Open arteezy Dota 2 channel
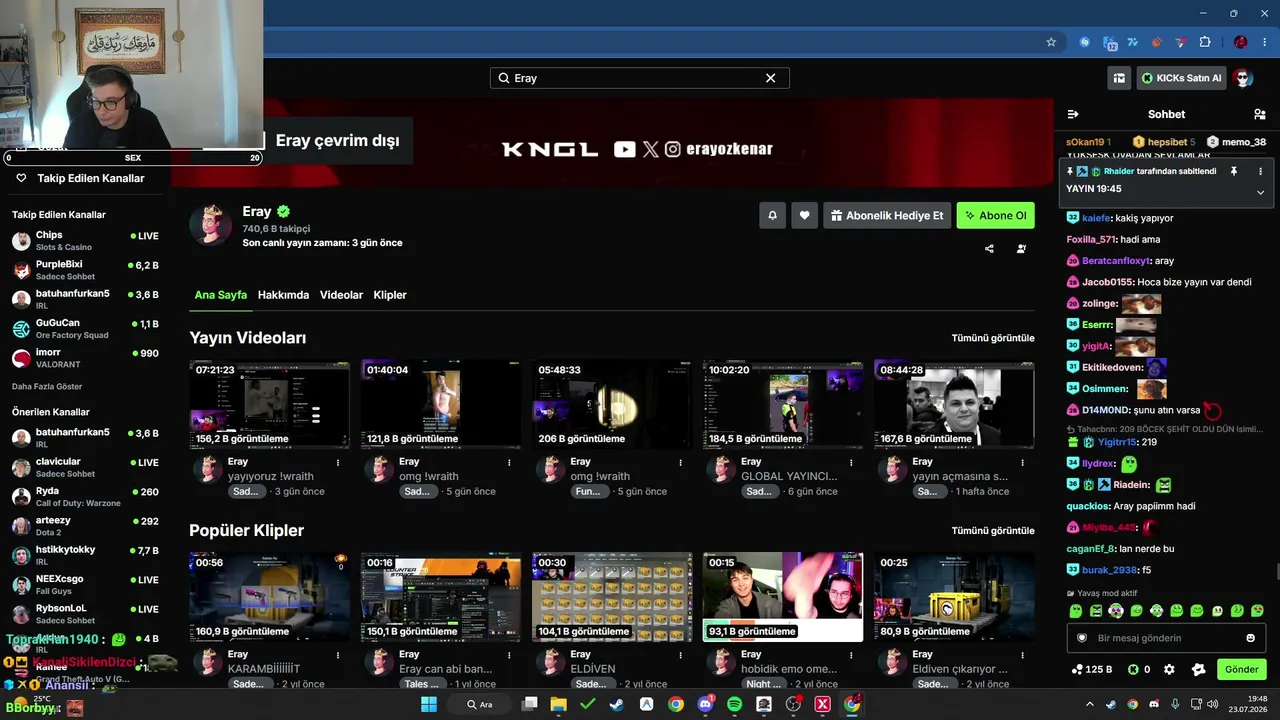Viewport: 1280px width, 720px height. point(85,526)
